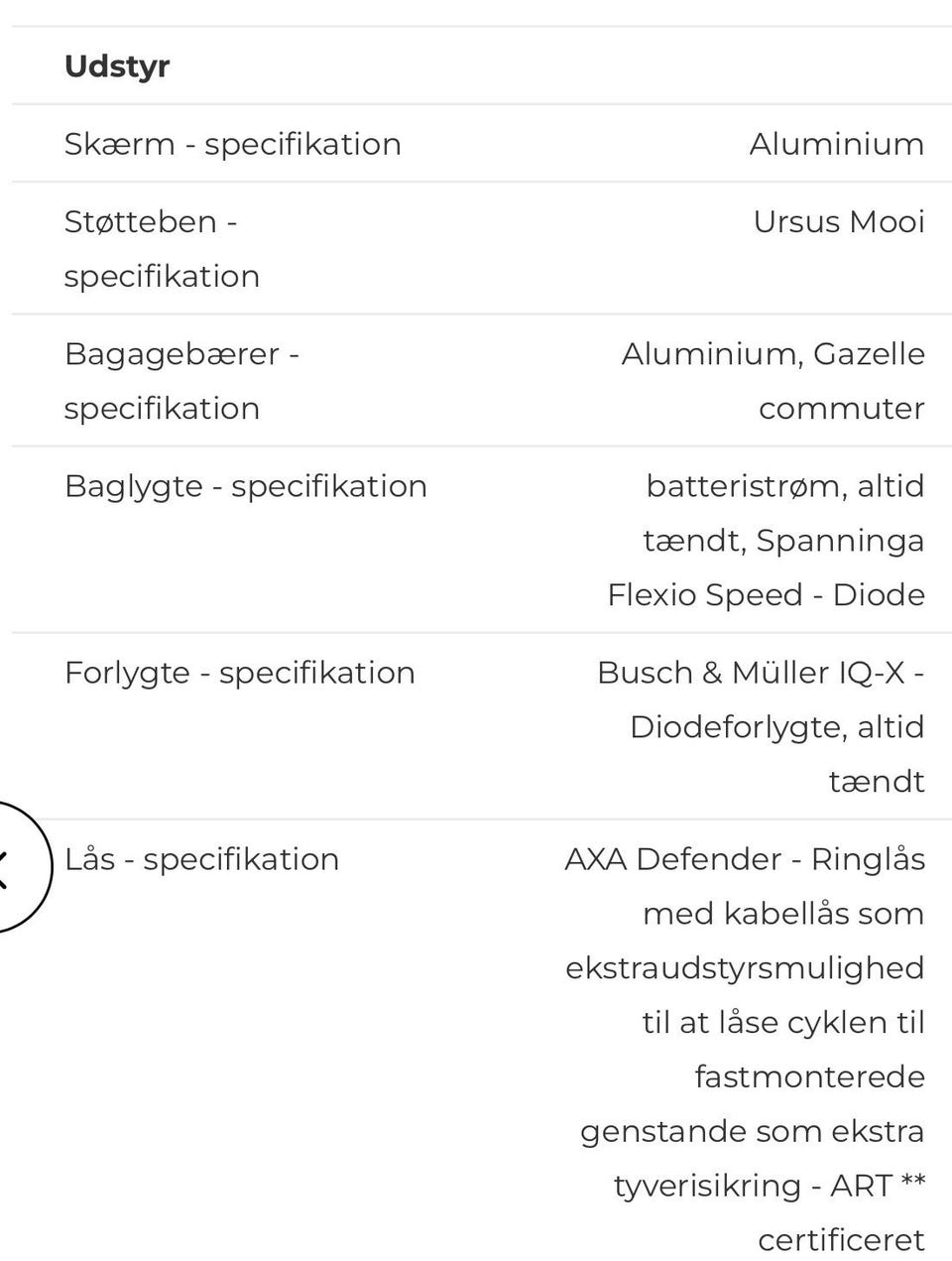This screenshot has height=1261, width=952.
Task: Select Aluminium, Gazelle commuter value
Action: (x=773, y=381)
